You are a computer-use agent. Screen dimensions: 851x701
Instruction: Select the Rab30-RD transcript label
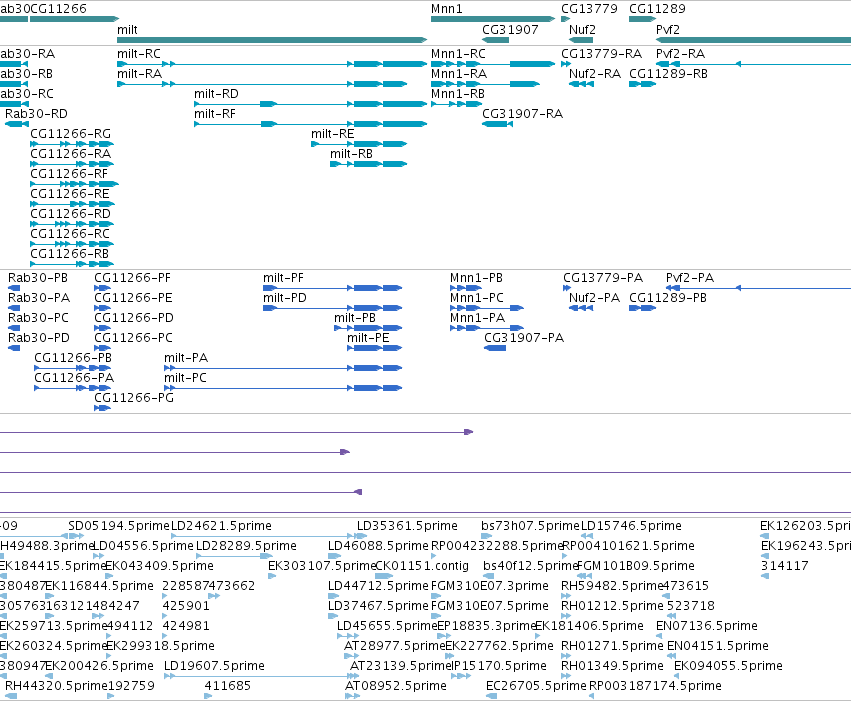[36, 114]
